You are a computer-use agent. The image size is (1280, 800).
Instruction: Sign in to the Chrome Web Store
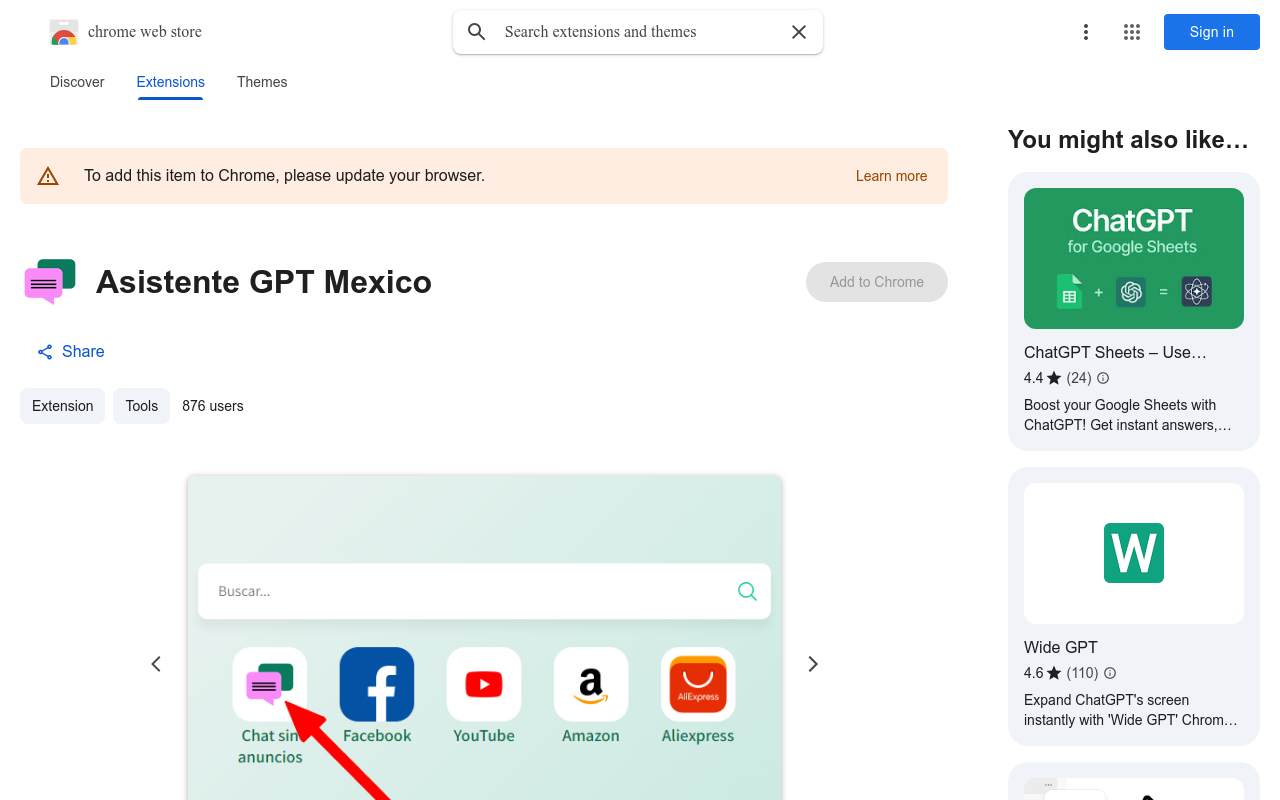pos(1211,32)
